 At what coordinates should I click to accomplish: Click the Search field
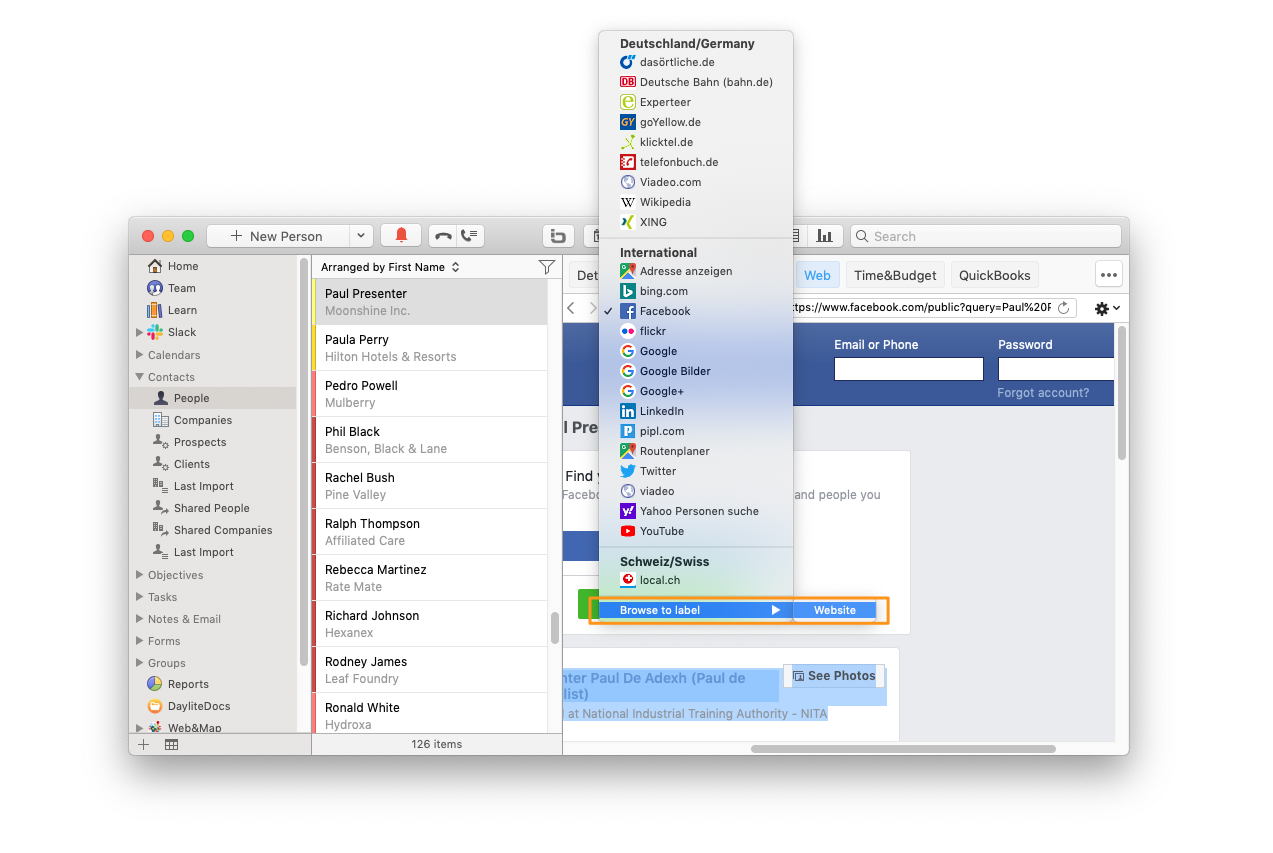[986, 236]
